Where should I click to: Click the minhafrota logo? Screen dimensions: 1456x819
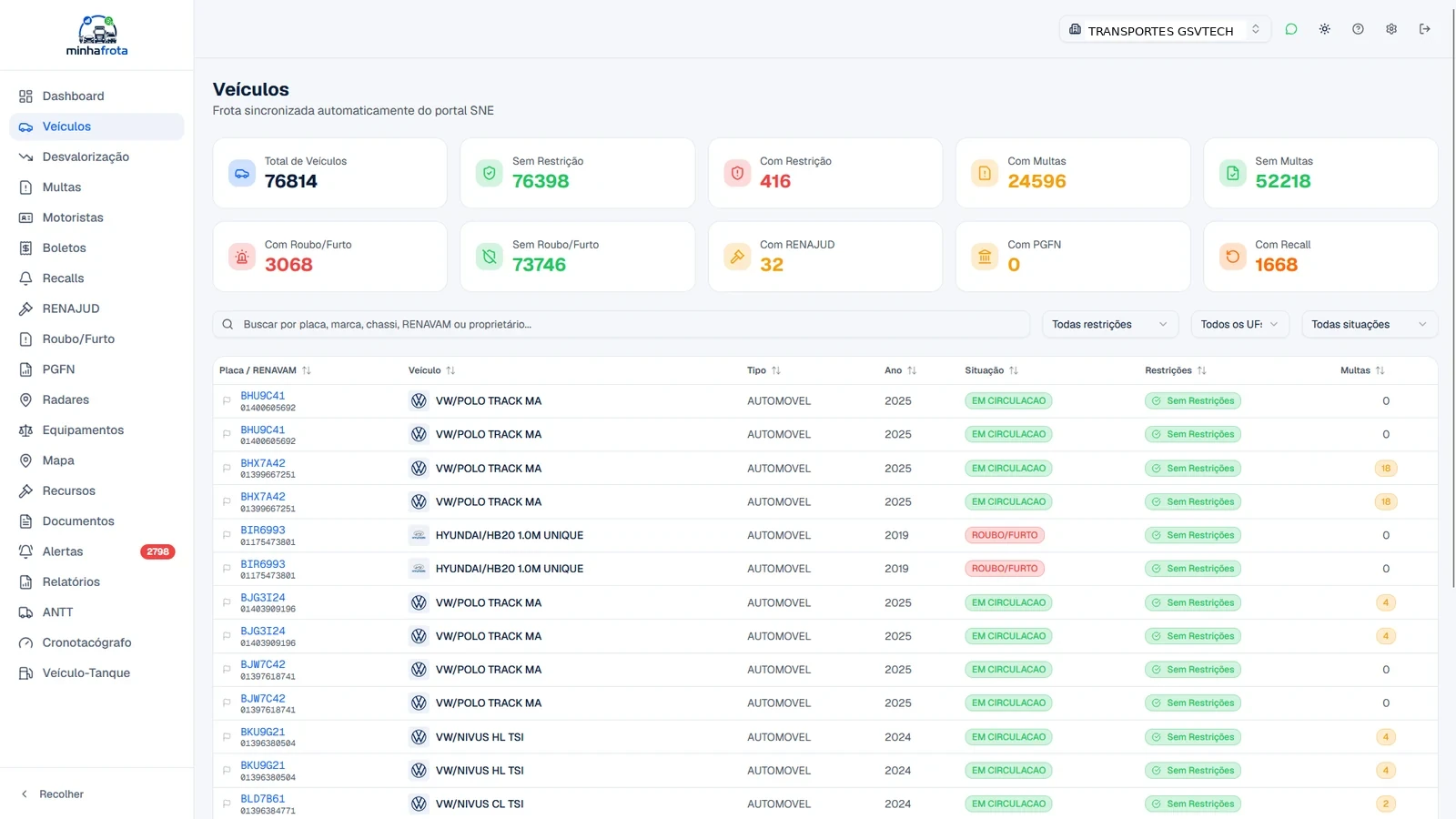[96, 35]
